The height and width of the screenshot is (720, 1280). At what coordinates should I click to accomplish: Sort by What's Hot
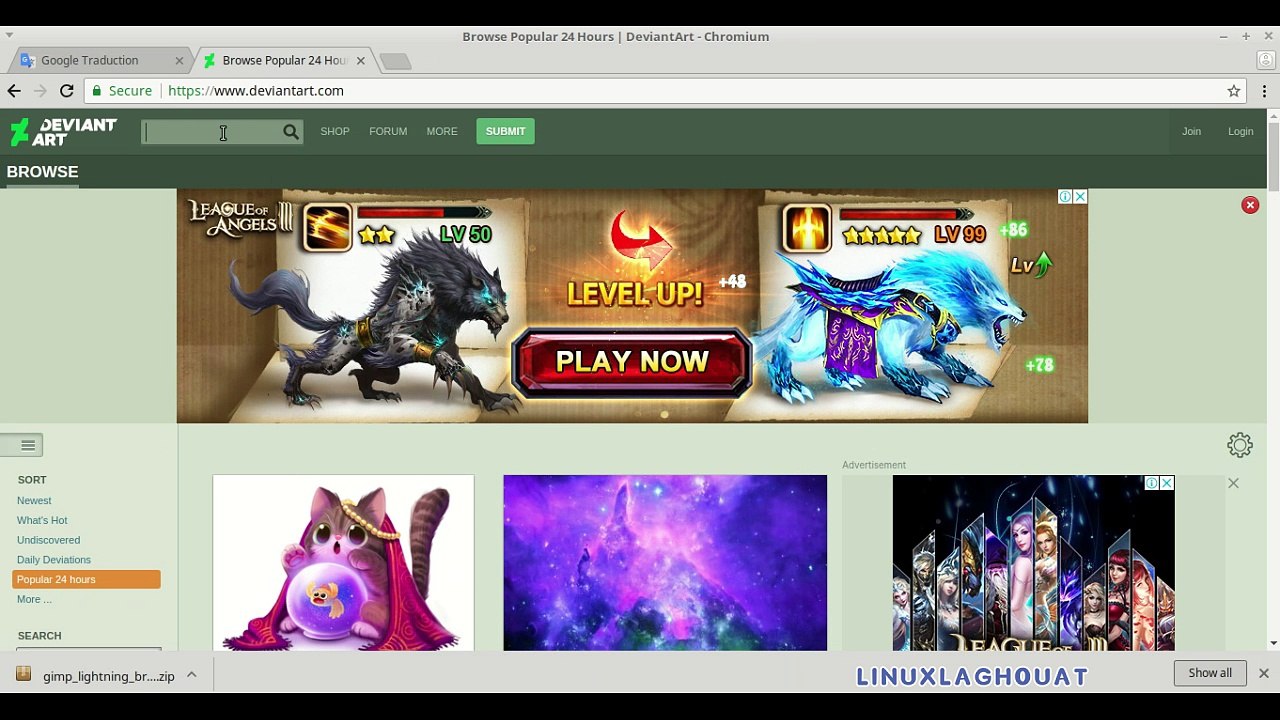pyautogui.click(x=42, y=521)
